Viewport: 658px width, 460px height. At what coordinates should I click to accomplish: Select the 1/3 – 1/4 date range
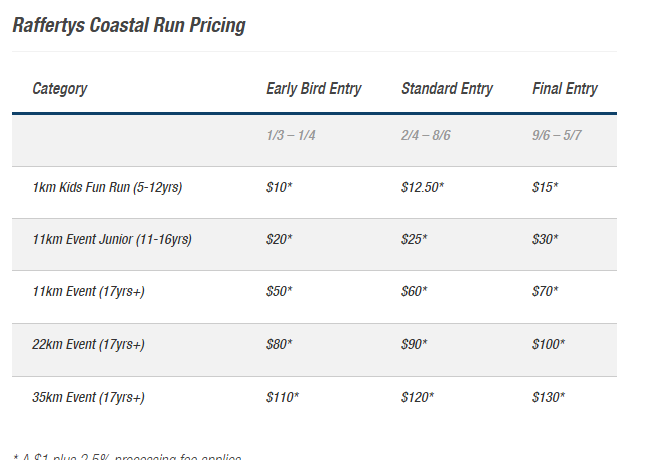tap(291, 135)
